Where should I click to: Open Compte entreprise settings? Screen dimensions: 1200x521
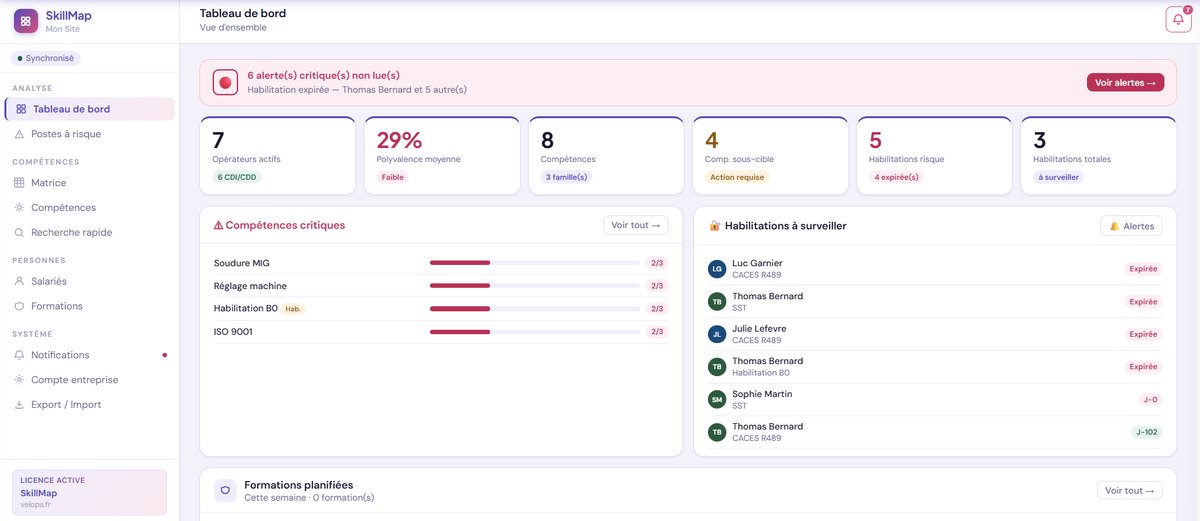click(x=90, y=380)
